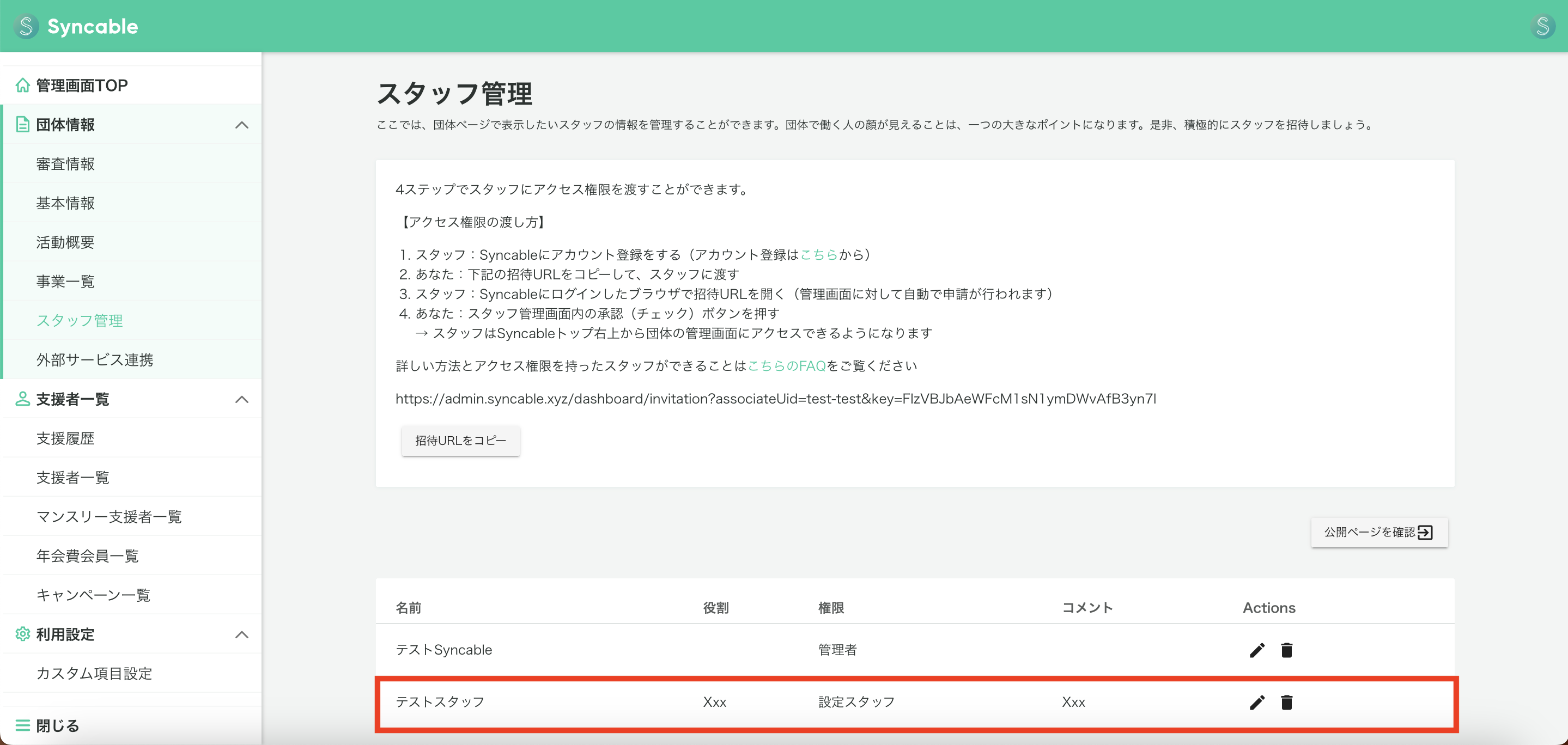Click the 招待URLをコピー button

pyautogui.click(x=461, y=440)
